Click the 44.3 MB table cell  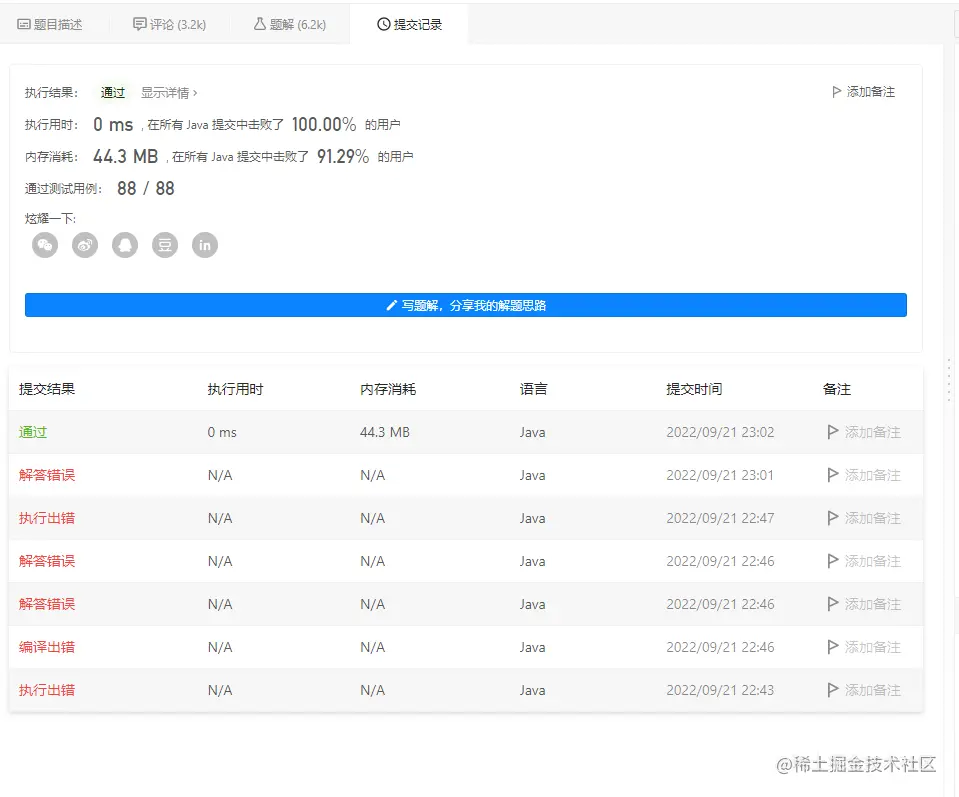[385, 432]
